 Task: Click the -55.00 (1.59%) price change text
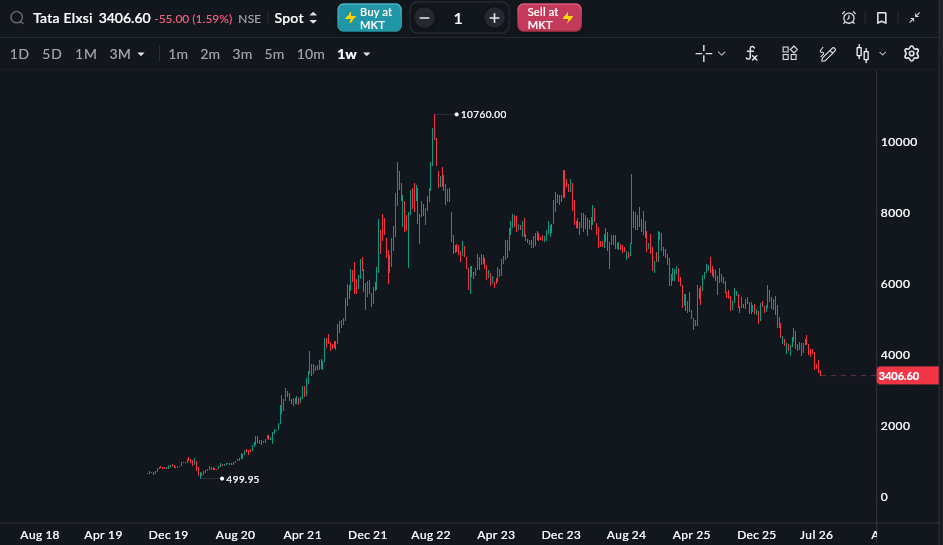[193, 19]
